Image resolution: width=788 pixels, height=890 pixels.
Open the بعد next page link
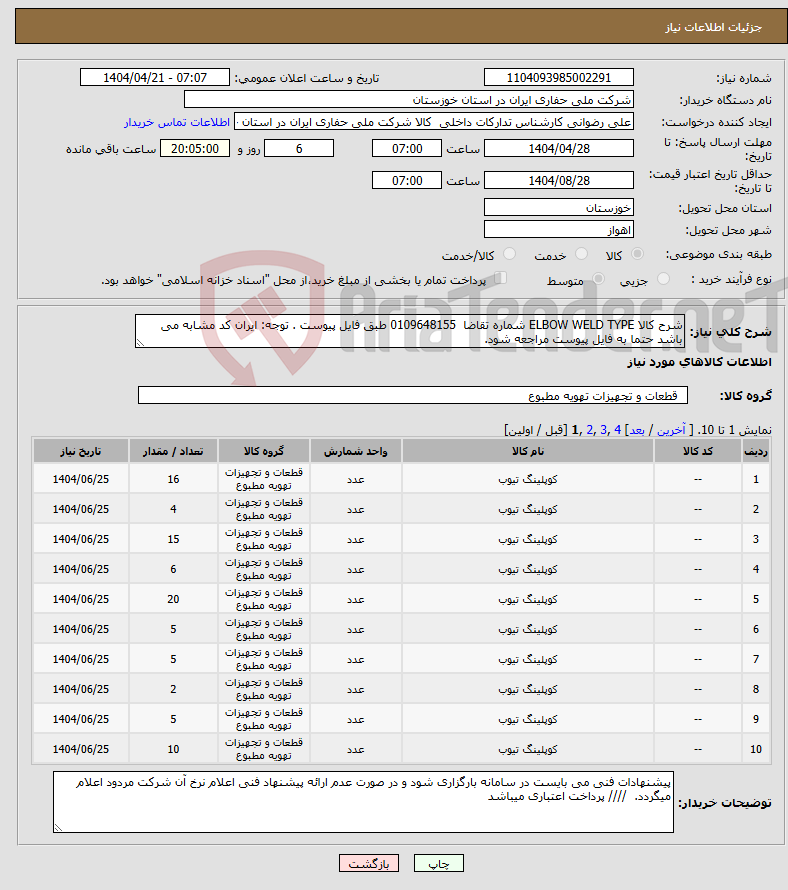point(636,430)
